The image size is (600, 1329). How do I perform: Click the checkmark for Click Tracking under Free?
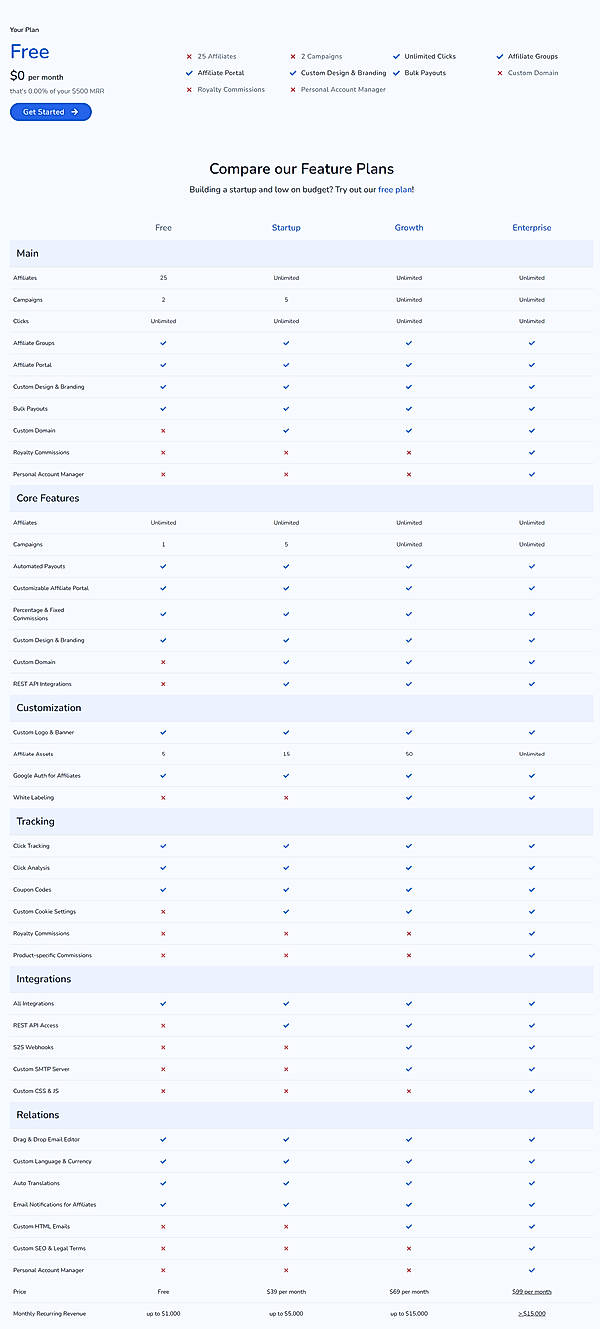163,845
